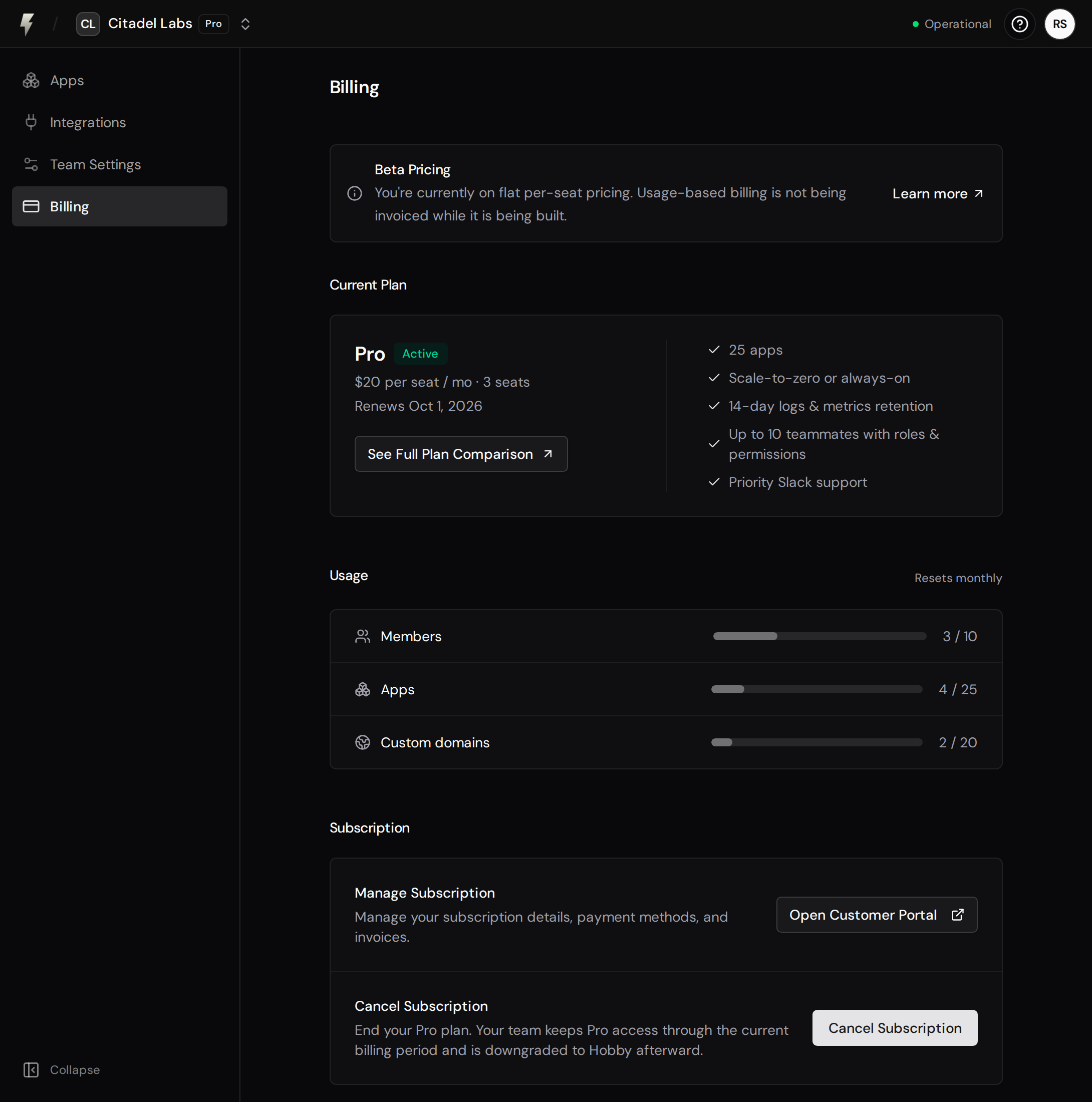Open Customer Portal
The height and width of the screenshot is (1102, 1092).
(x=876, y=915)
